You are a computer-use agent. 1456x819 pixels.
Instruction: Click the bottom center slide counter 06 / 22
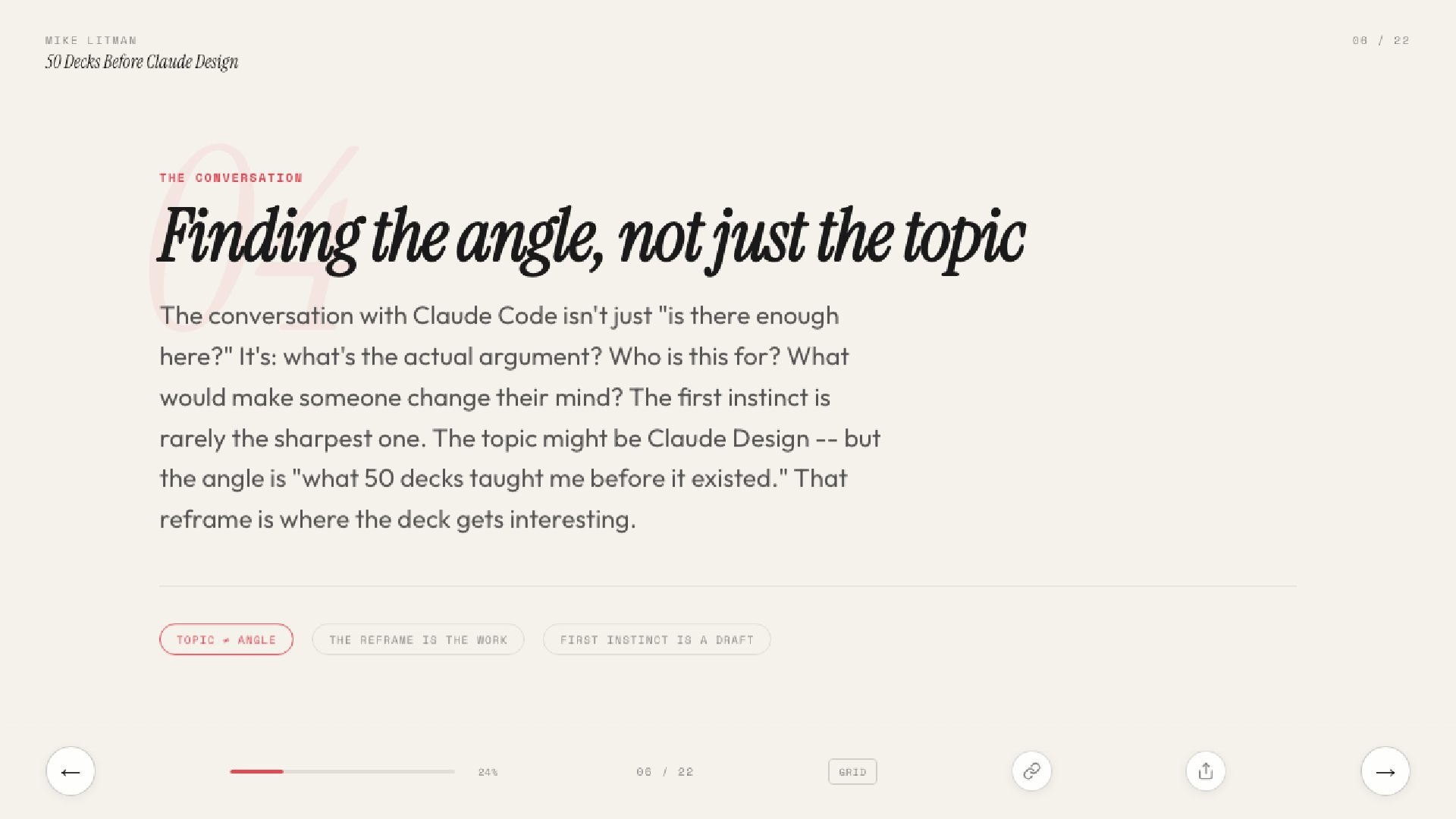[x=664, y=772]
